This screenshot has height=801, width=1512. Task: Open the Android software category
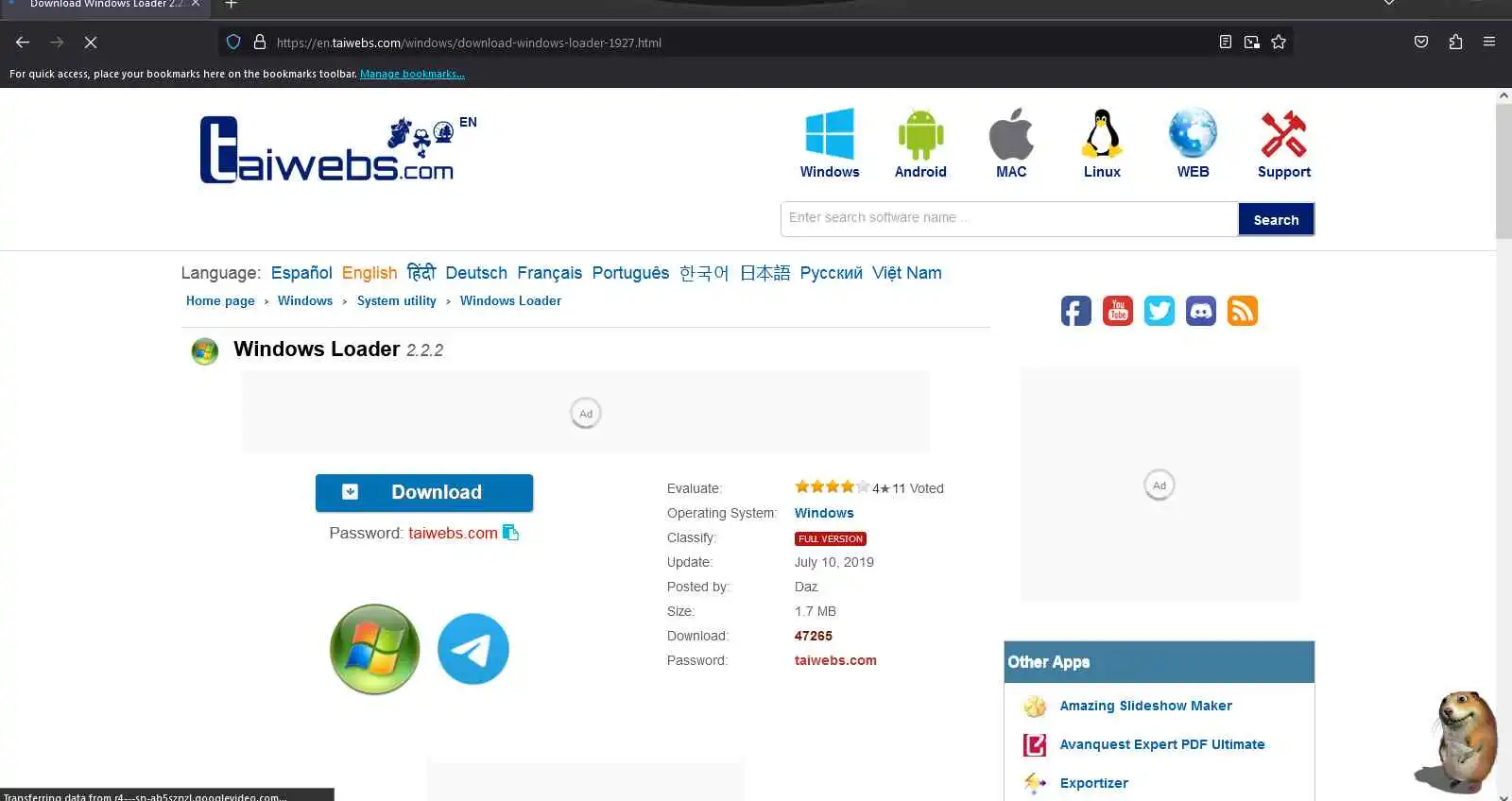tap(920, 143)
